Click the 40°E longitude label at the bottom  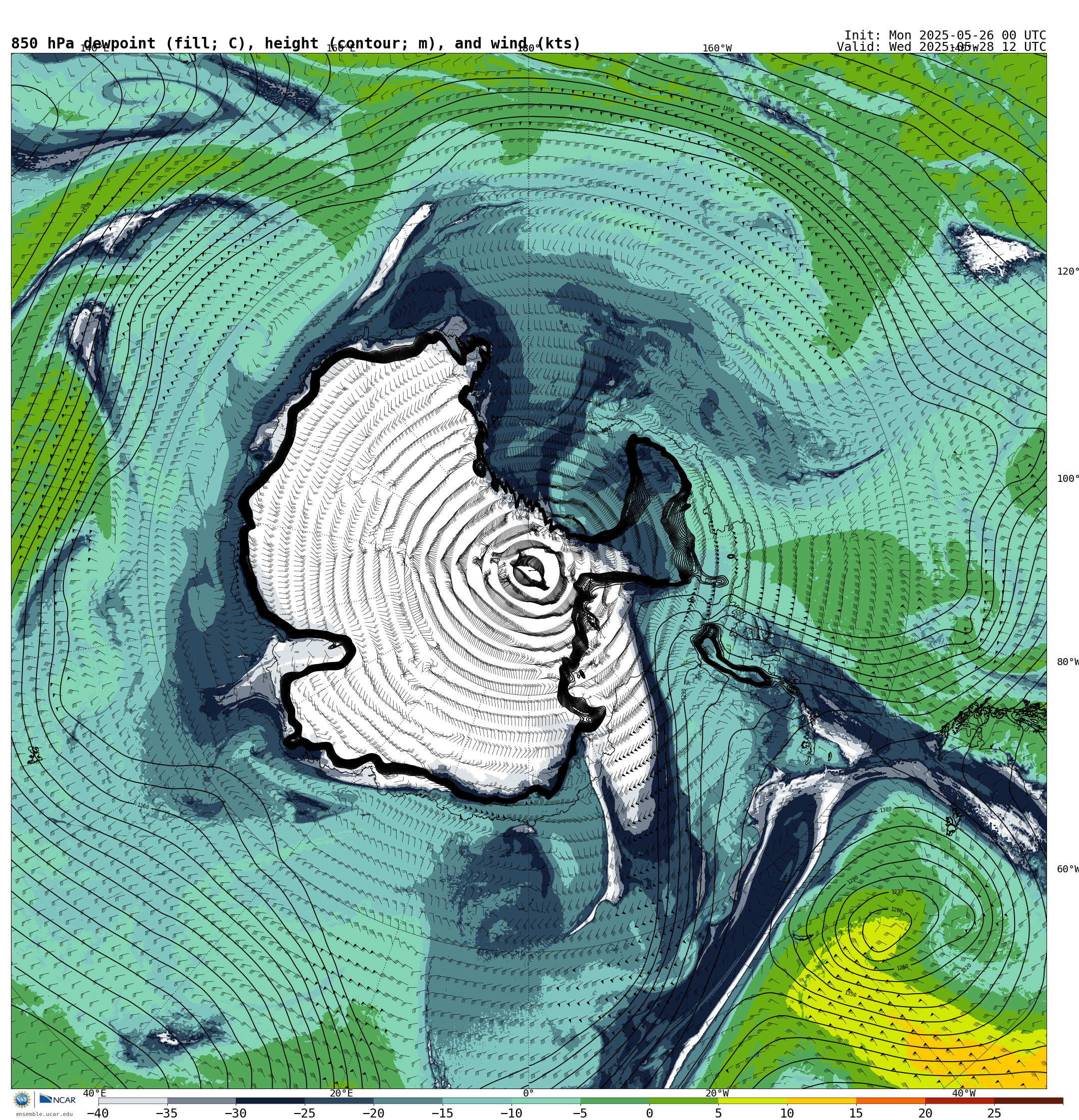pyautogui.click(x=94, y=1093)
